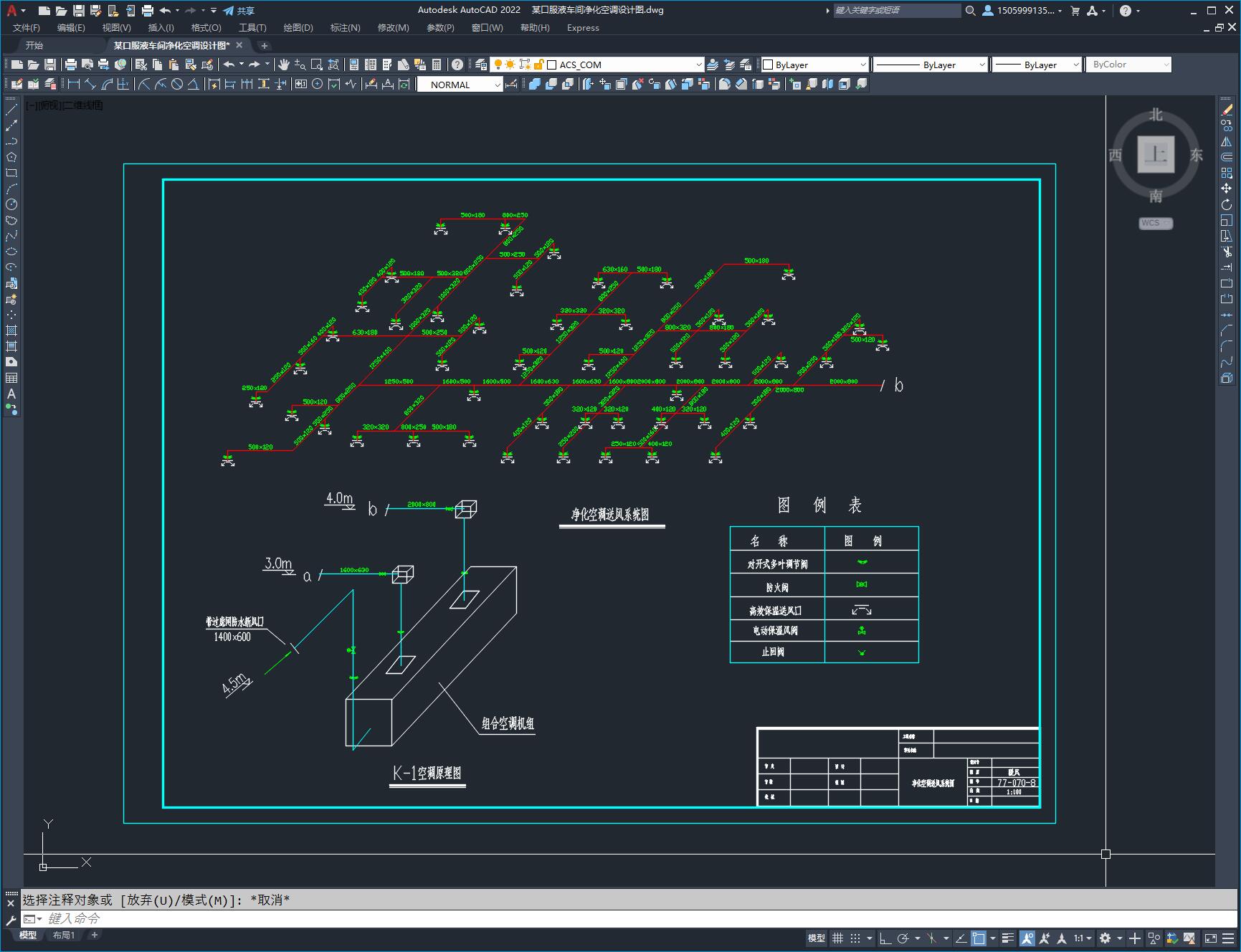Select the Trim scissors tool
The height and width of the screenshot is (952, 1241).
coord(1227,252)
